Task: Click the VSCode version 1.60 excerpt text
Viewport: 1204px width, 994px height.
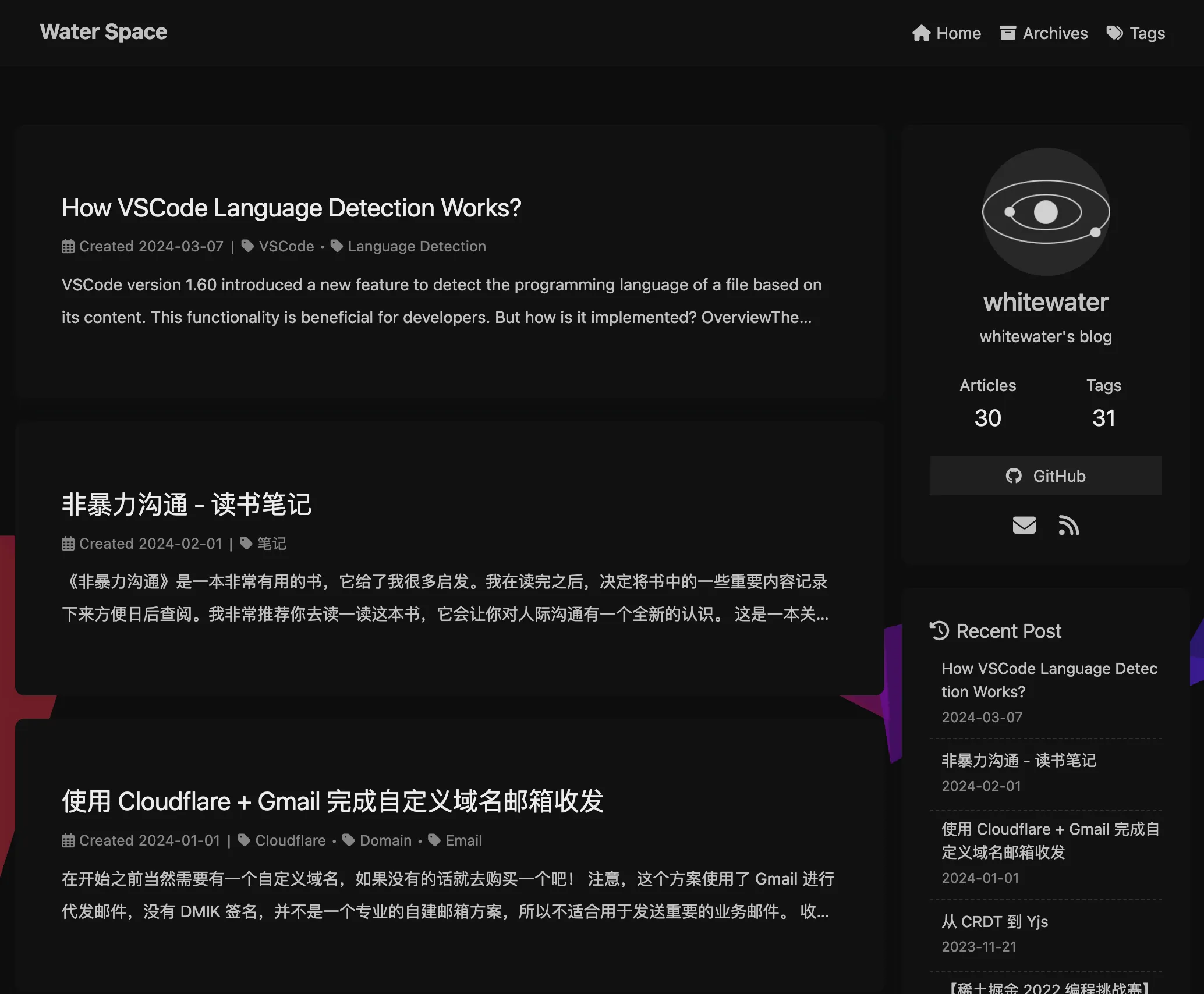Action: click(442, 301)
